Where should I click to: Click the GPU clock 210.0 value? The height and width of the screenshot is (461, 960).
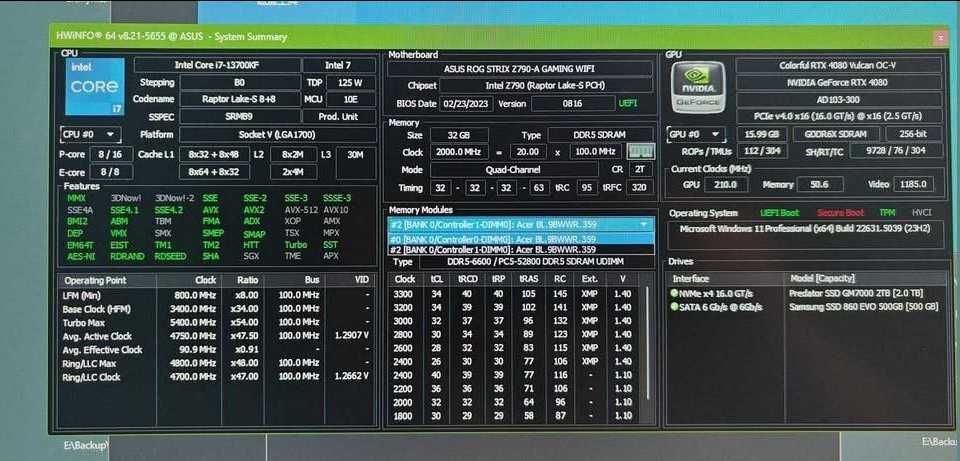pyautogui.click(x=726, y=184)
